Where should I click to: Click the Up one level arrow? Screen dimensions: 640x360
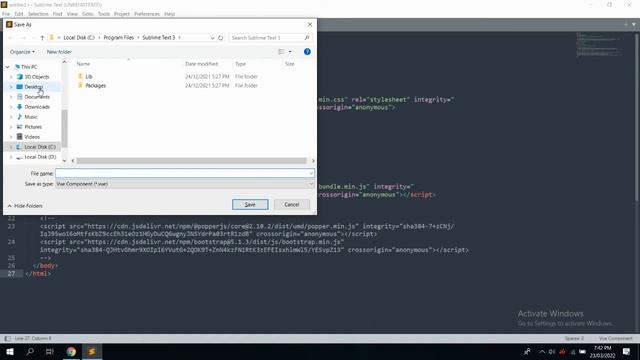click(42, 38)
